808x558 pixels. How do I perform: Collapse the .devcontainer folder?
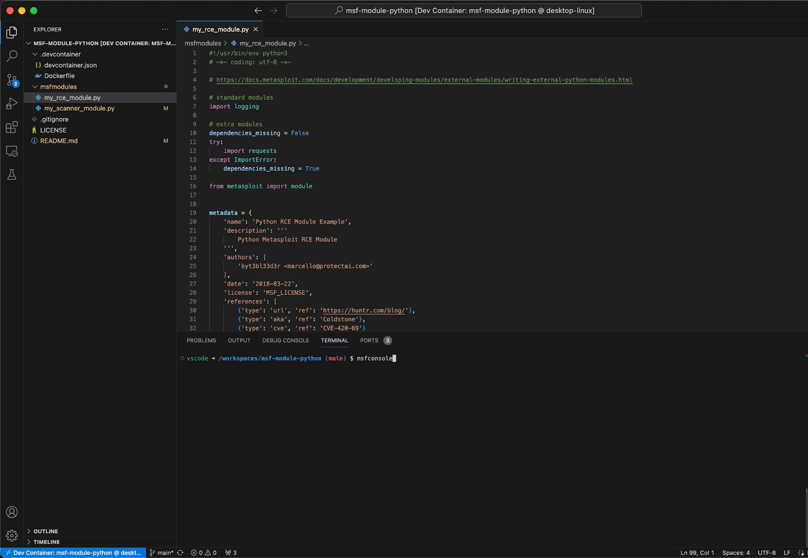pos(60,54)
